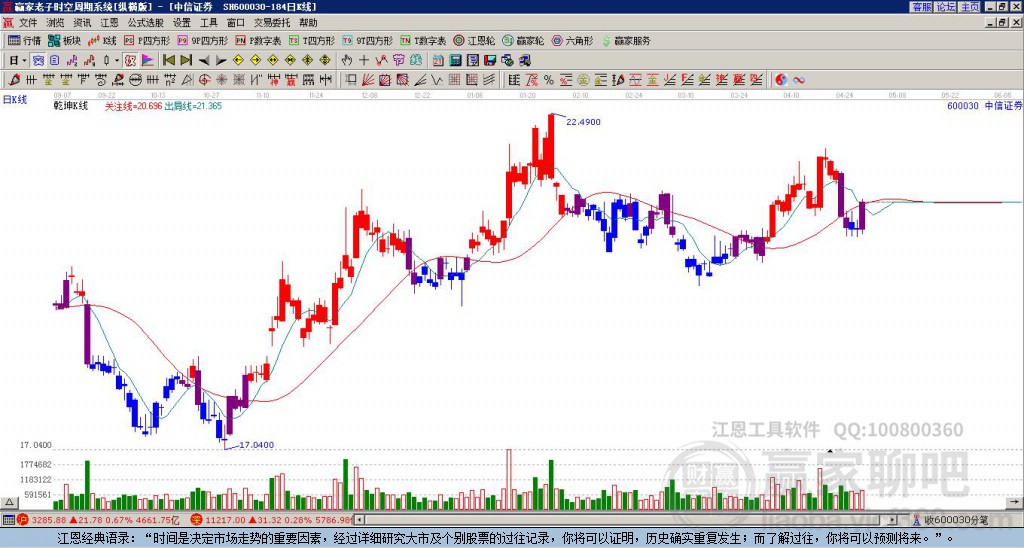Image resolution: width=1024 pixels, height=548 pixels.
Task: Open the 板块 sector view
Action: click(x=65, y=40)
